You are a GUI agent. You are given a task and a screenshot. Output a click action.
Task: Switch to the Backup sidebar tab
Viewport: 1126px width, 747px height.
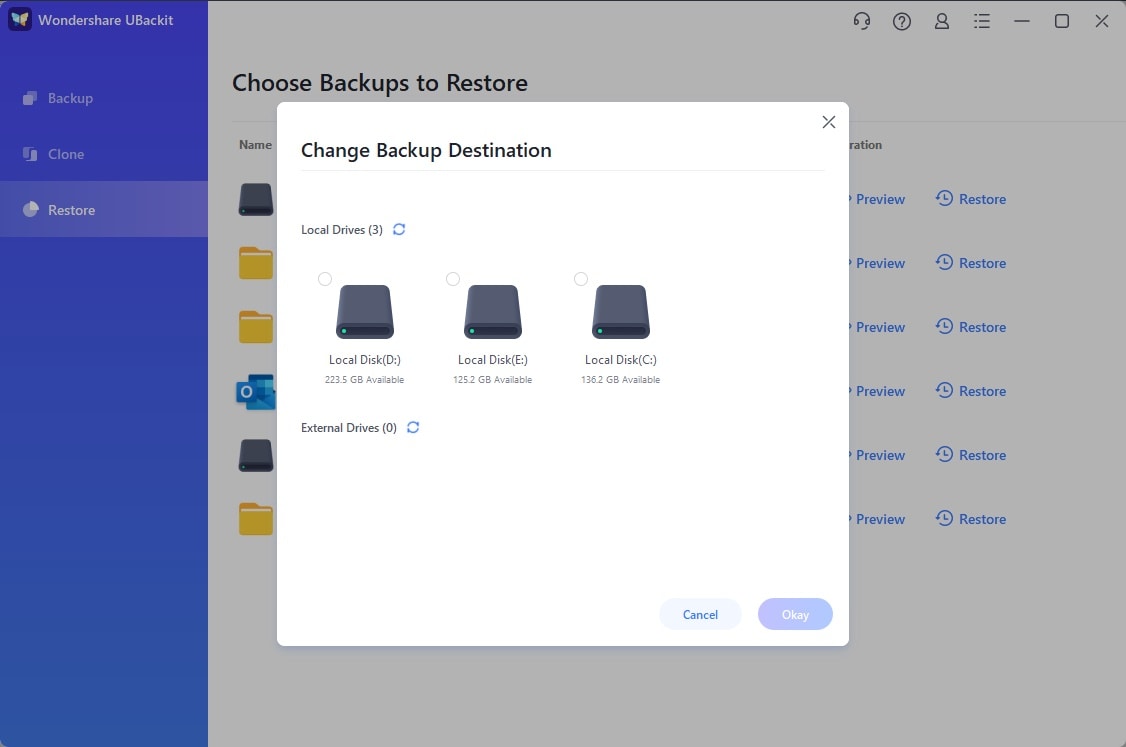[70, 98]
